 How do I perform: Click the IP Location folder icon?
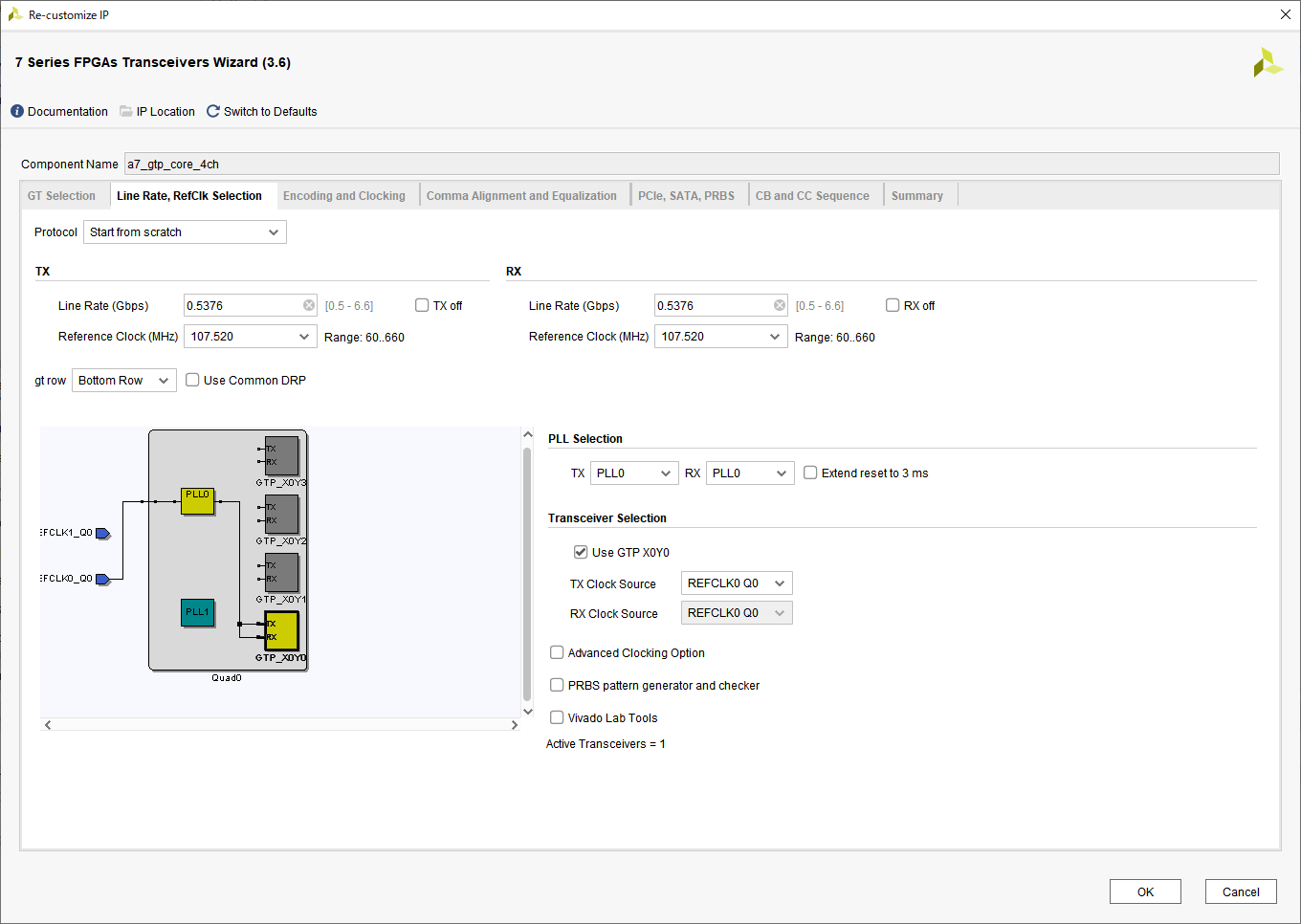(126, 112)
